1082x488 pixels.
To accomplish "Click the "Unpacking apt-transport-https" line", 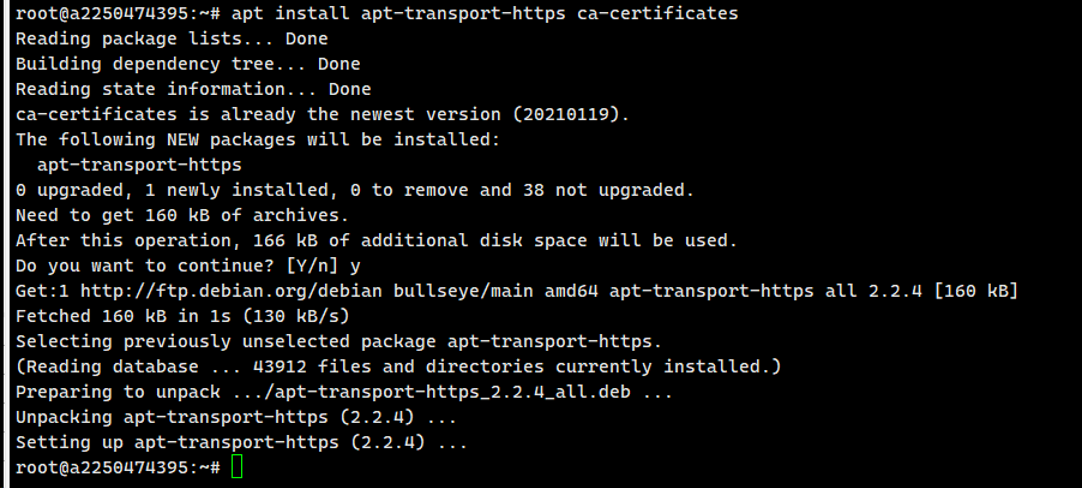I will click(236, 416).
